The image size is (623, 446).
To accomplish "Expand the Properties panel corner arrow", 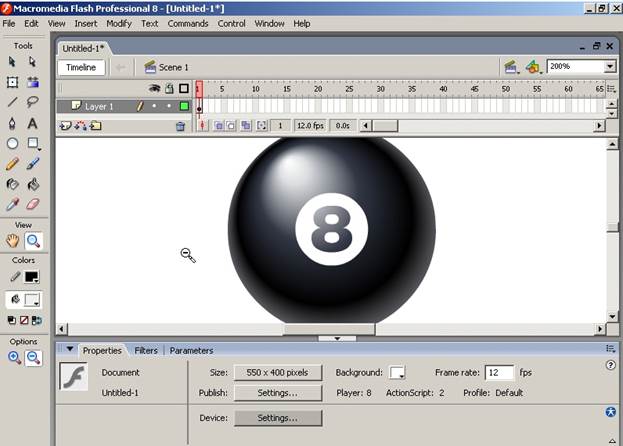I will pyautogui.click(x=612, y=440).
